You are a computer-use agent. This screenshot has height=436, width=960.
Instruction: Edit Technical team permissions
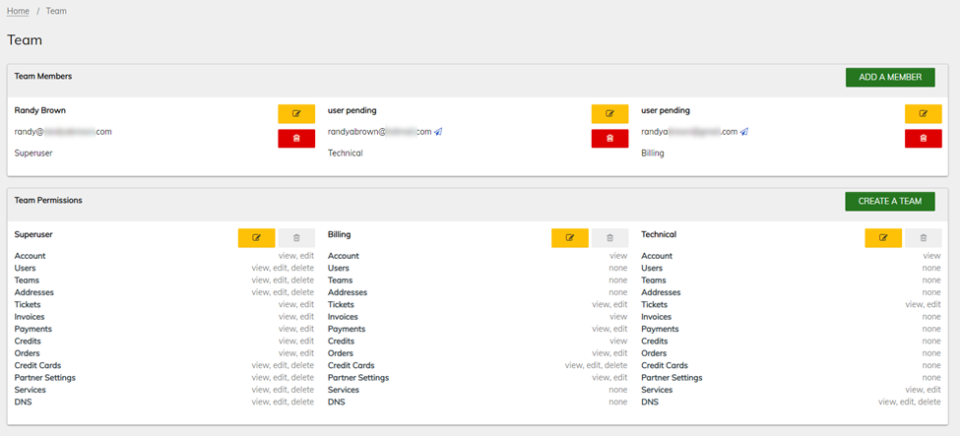coord(883,238)
